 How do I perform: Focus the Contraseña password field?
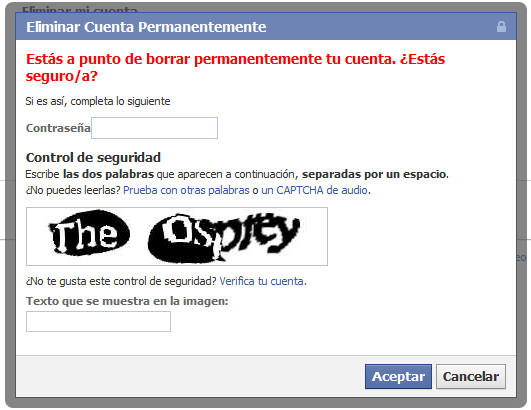(x=154, y=128)
